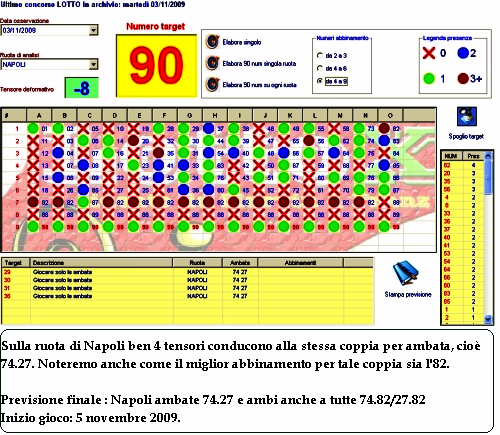Click the NUM list scroll up arrow
This screenshot has height=435, width=500.
coord(488,156)
